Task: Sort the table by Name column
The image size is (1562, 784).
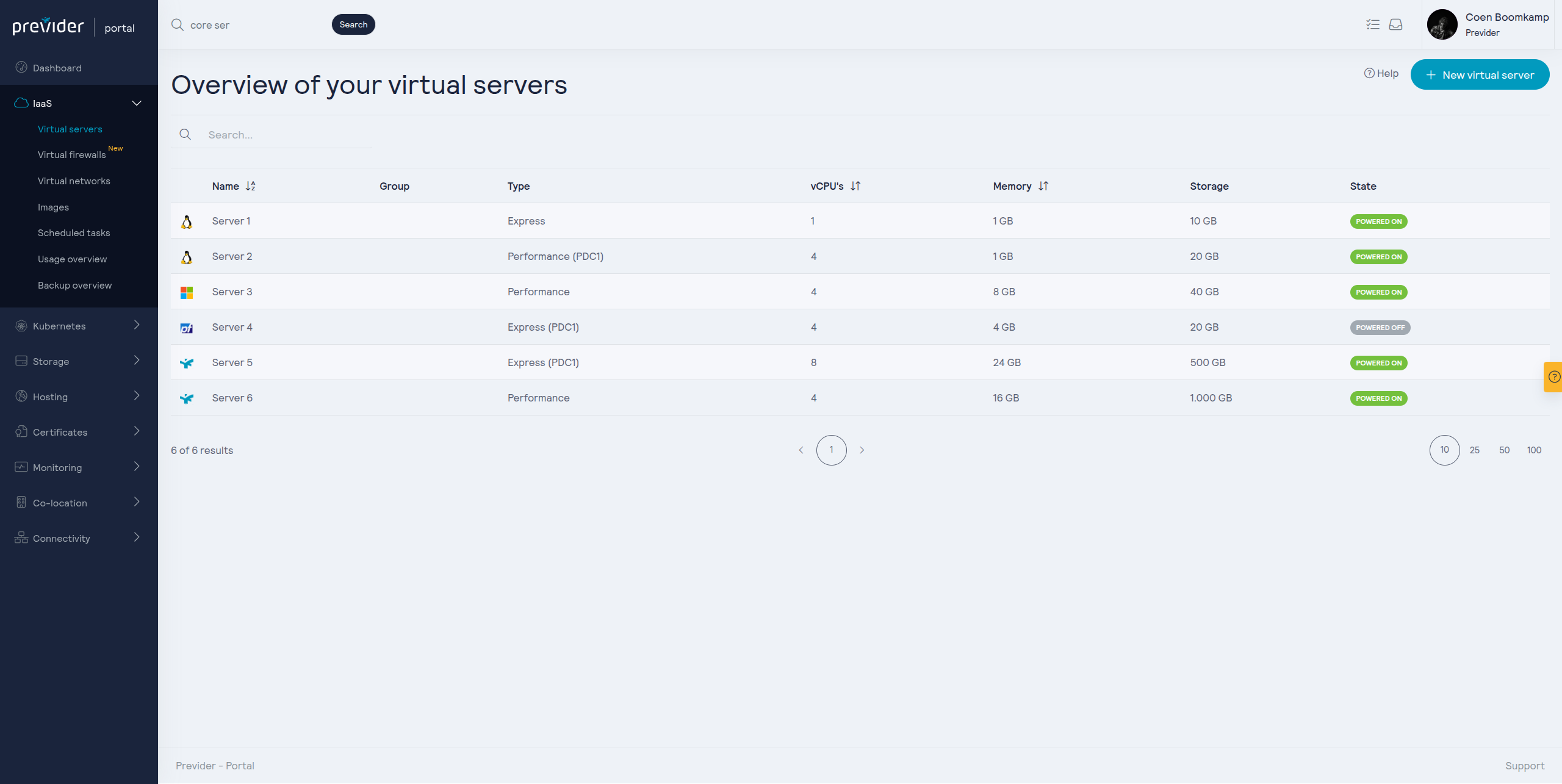Action: click(250, 186)
